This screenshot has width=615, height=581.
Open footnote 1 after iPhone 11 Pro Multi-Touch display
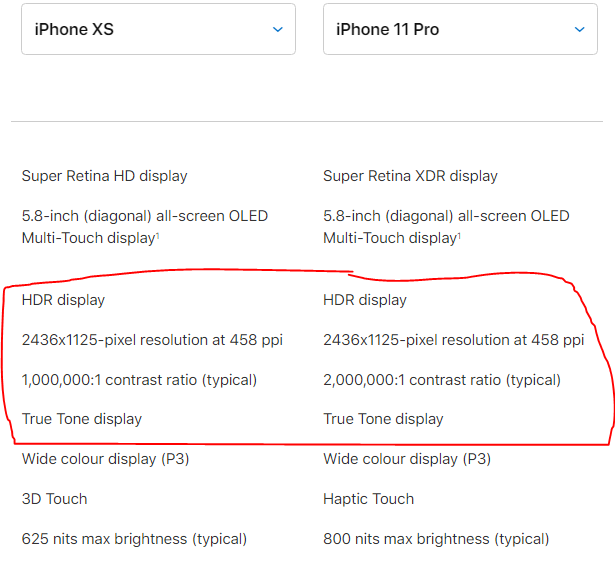(x=459, y=235)
